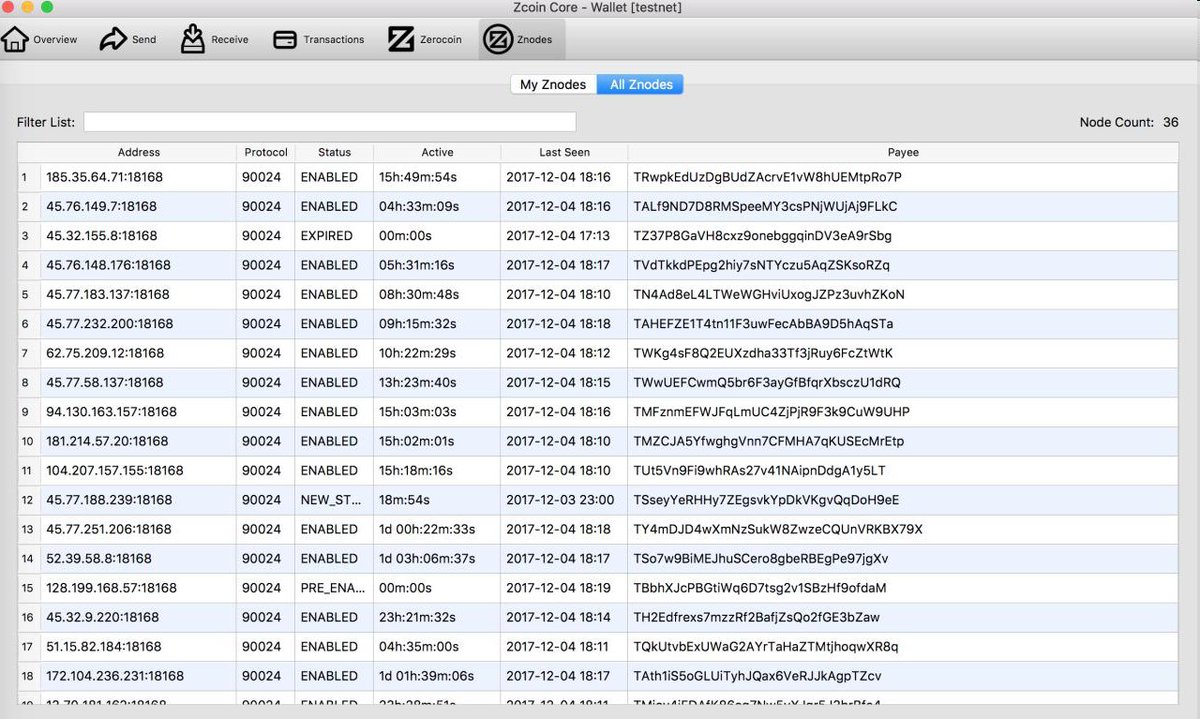
Task: Click active time 15h:49m:54s
Action: (418, 177)
